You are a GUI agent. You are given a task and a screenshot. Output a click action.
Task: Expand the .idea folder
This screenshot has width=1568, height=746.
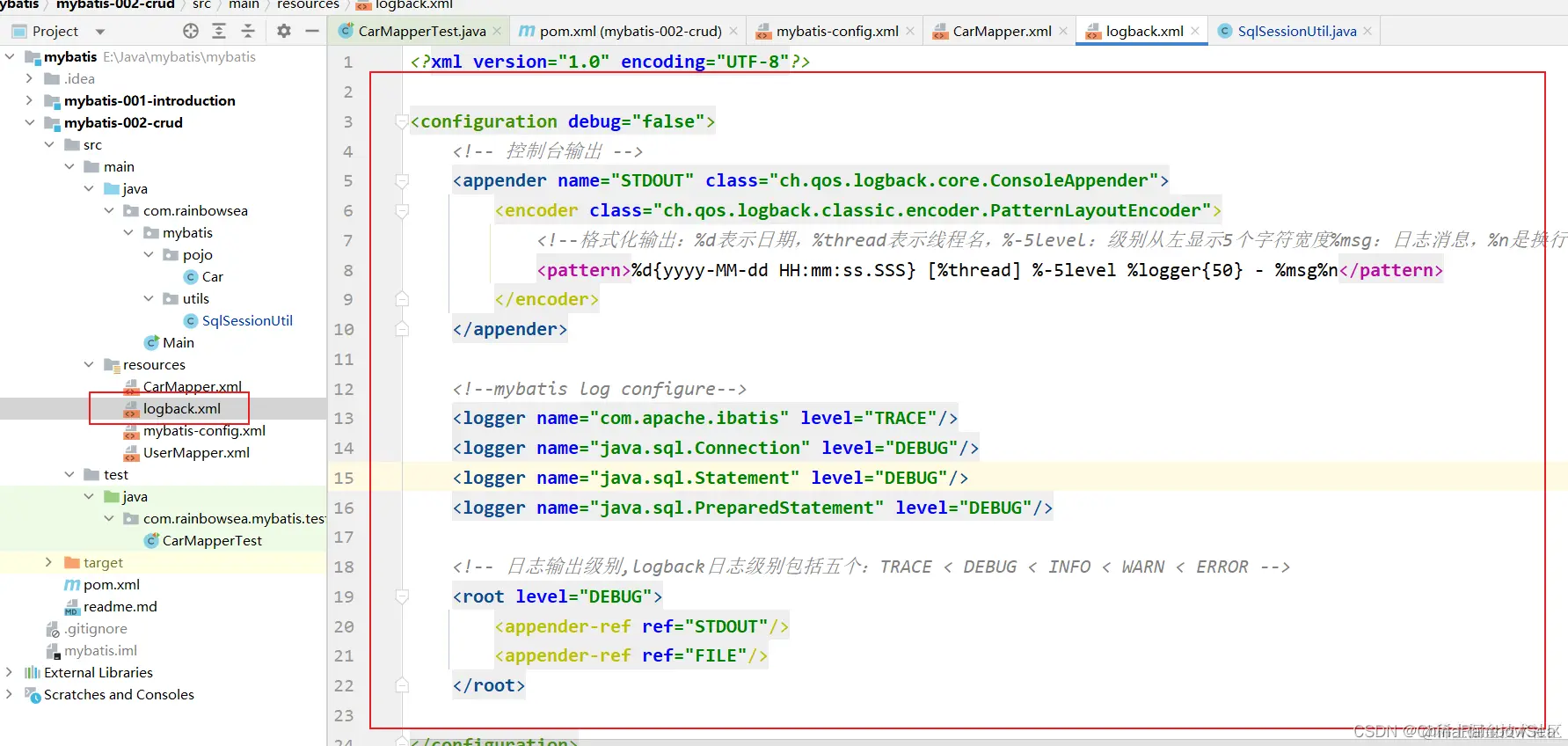tap(29, 78)
